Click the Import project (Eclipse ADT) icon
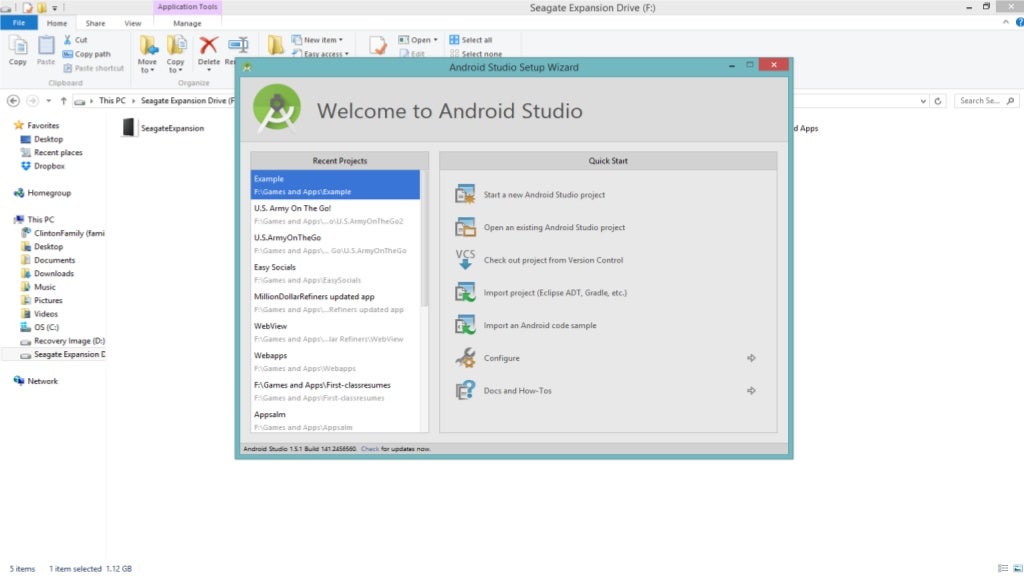Viewport: 1024px width, 576px height. 465,292
